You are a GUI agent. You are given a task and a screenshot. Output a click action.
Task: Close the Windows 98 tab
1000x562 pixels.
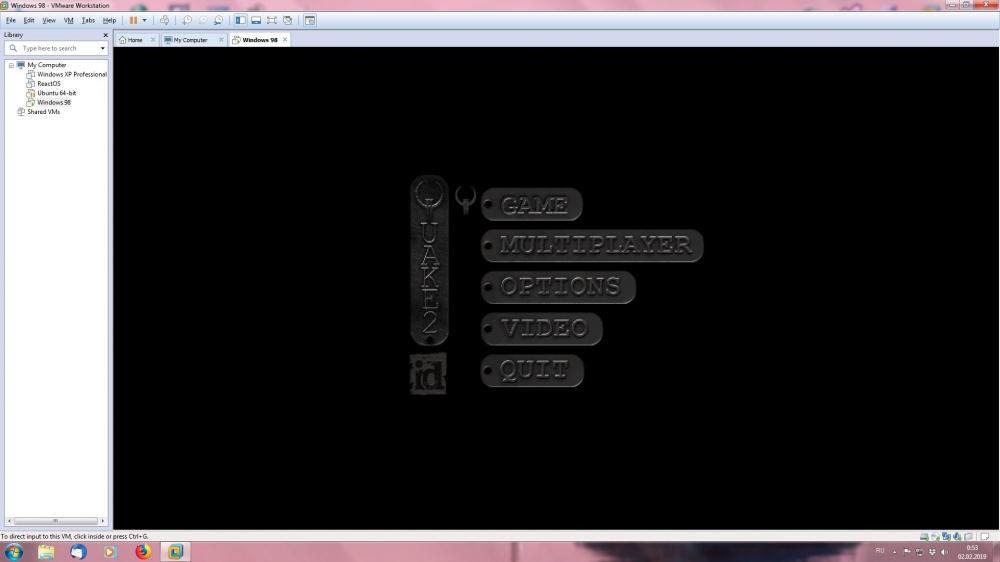coord(285,40)
